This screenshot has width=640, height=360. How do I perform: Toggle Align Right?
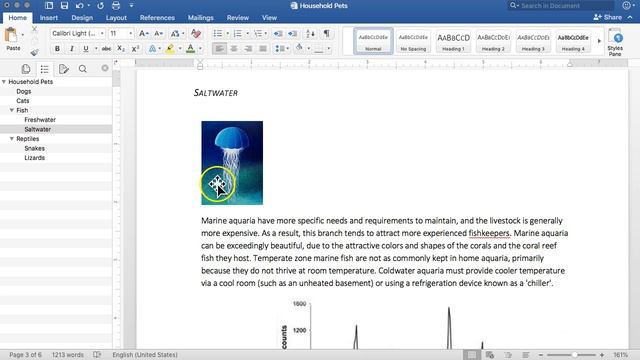pos(248,49)
